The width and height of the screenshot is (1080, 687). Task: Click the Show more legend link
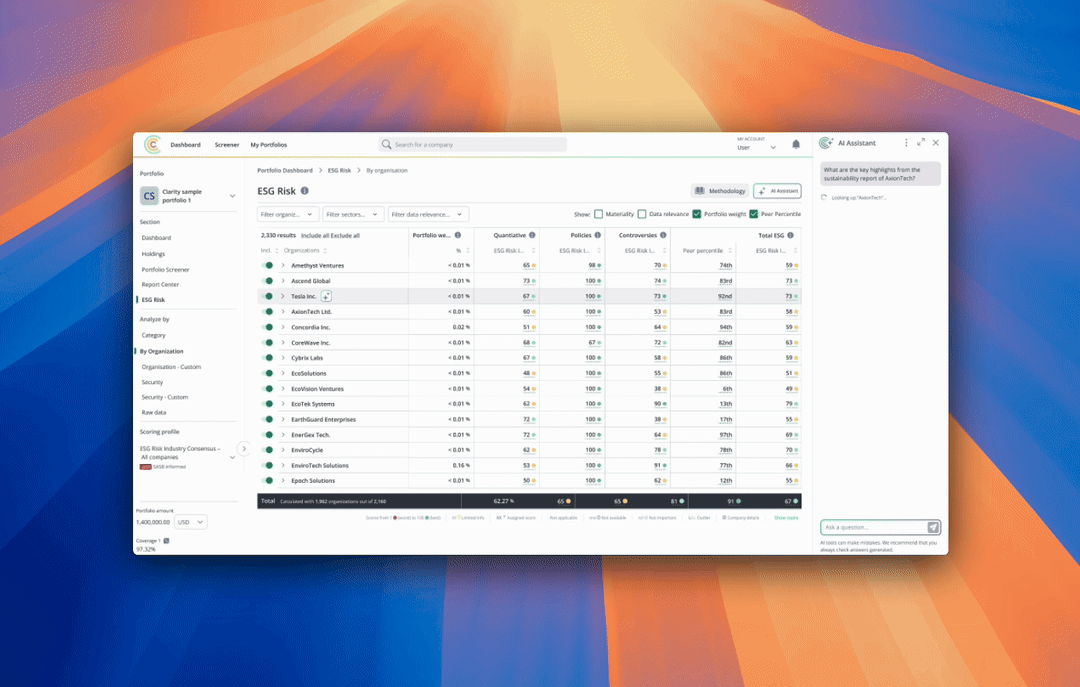(786, 518)
